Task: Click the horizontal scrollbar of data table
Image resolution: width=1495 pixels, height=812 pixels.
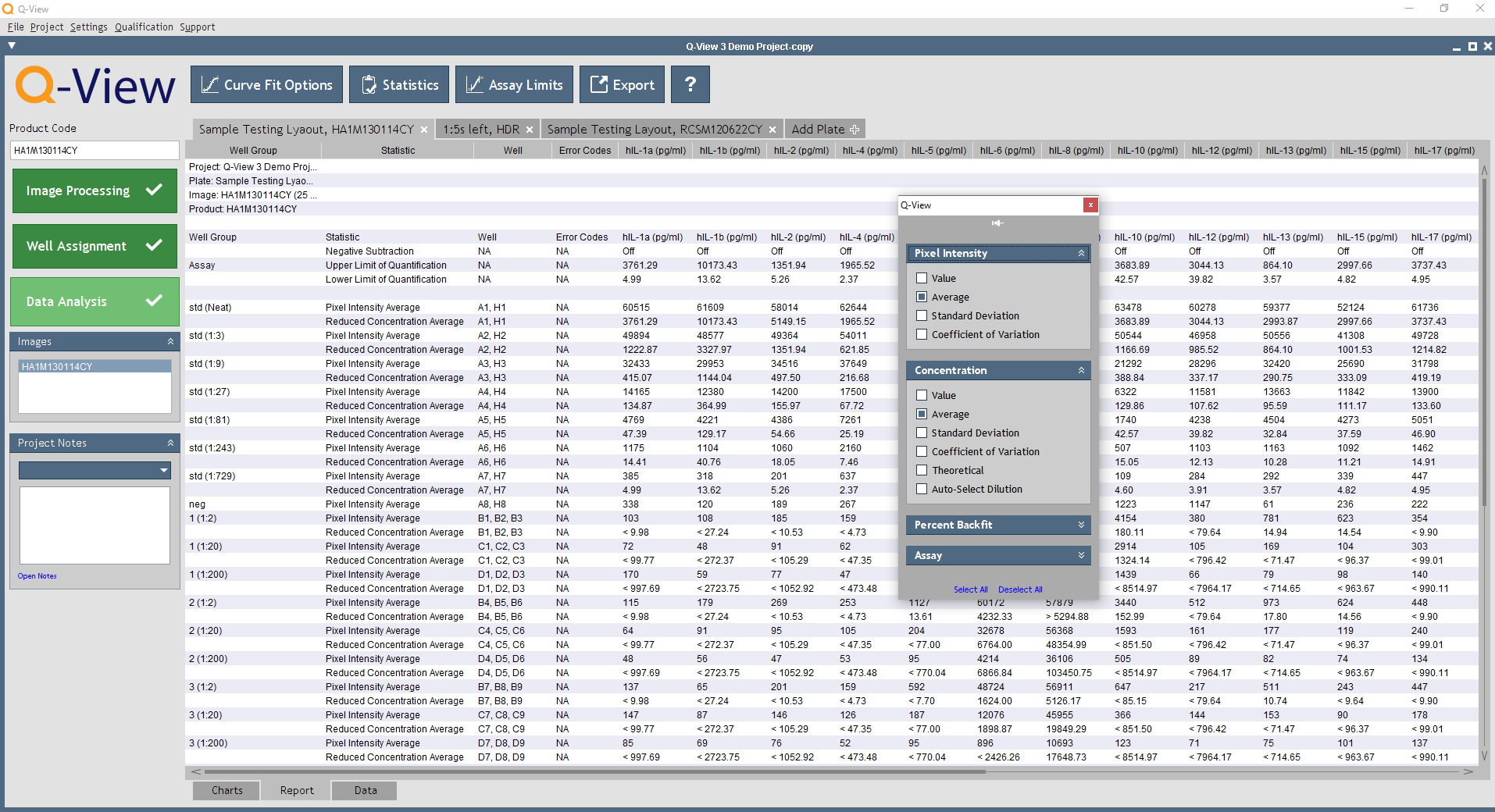Action: (594, 771)
